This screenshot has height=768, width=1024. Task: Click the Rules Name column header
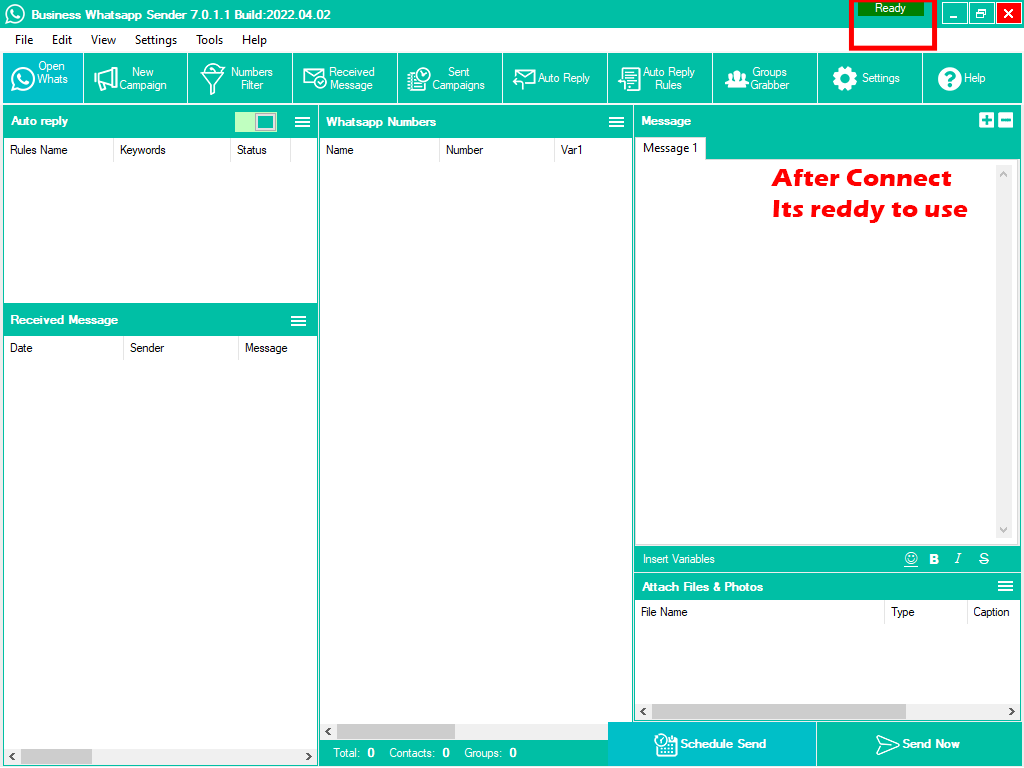(x=58, y=150)
